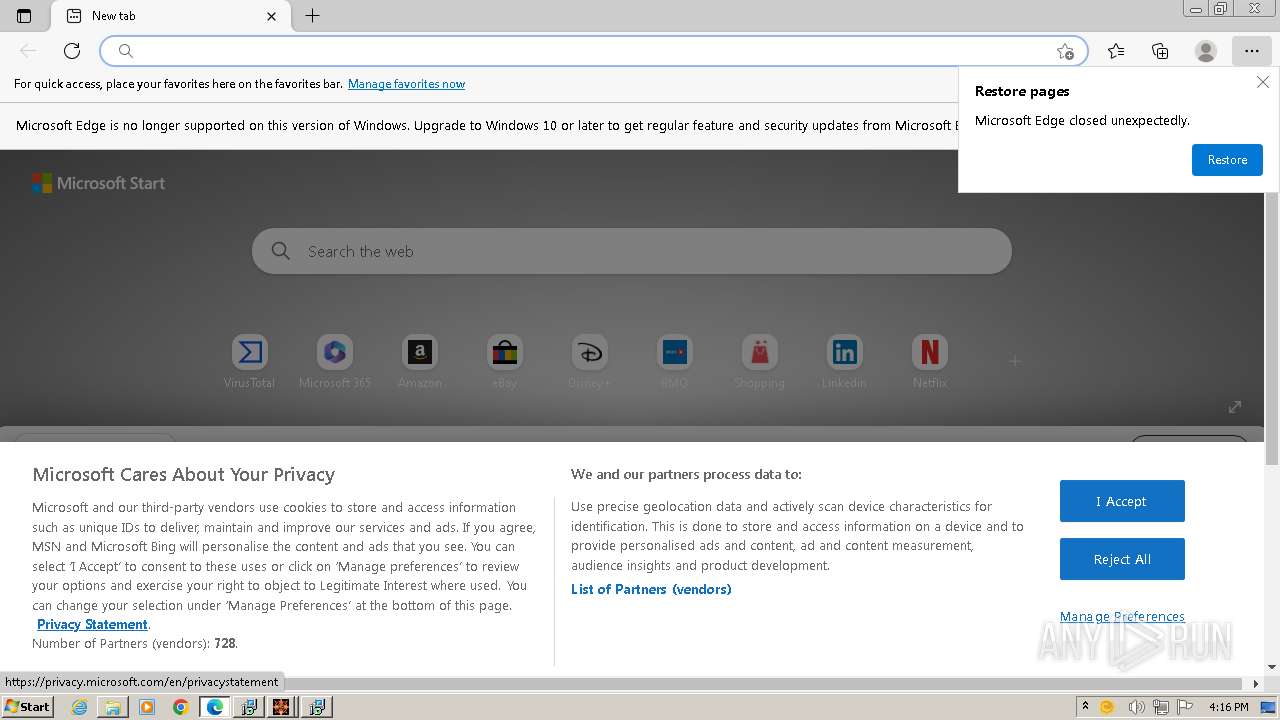The image size is (1280, 720).
Task: Dismiss the Restore pages popup
Action: [1263, 82]
